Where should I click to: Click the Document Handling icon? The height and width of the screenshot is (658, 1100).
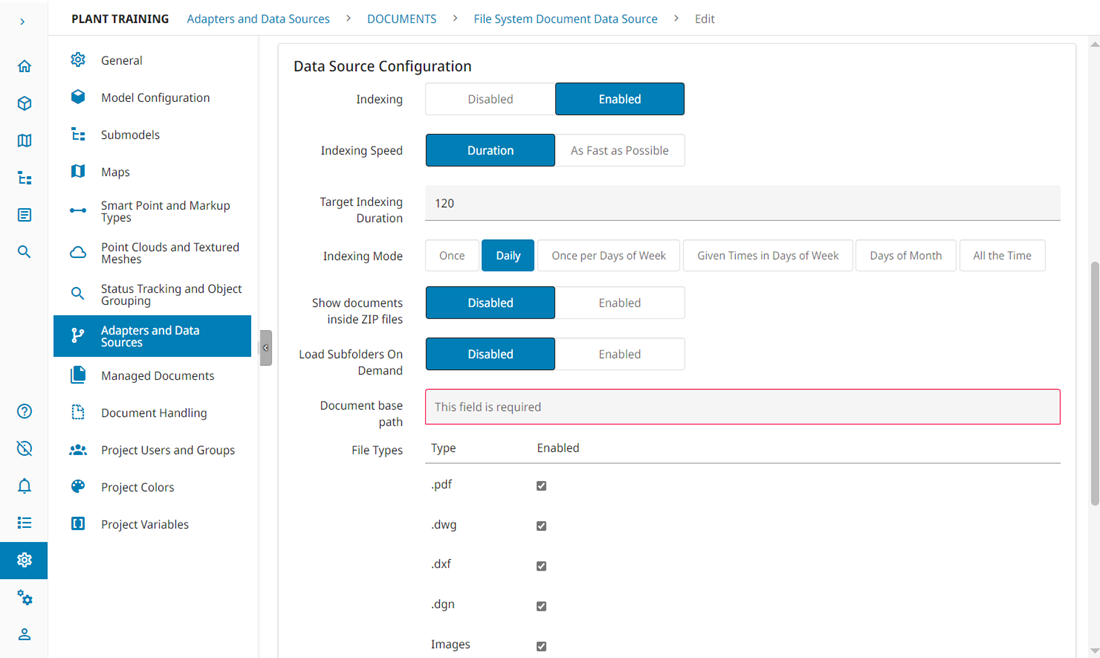[78, 412]
